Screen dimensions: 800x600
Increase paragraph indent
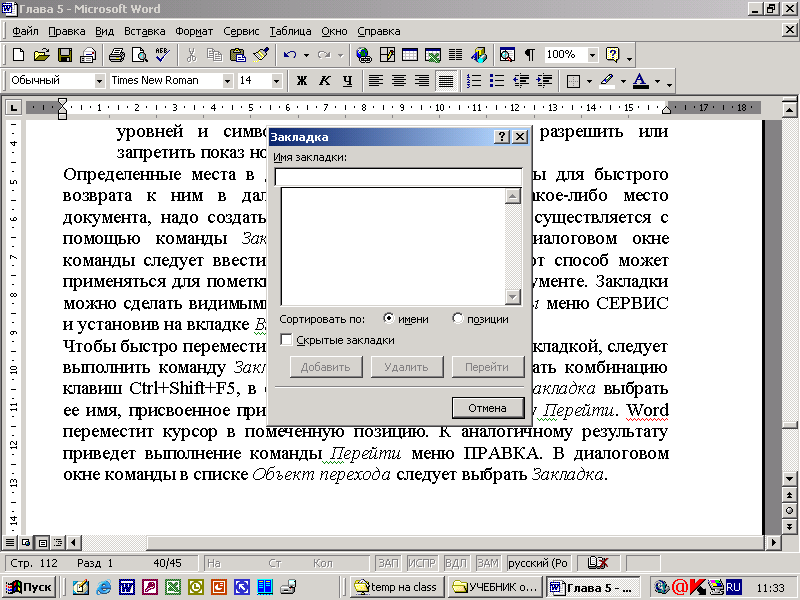tap(544, 81)
